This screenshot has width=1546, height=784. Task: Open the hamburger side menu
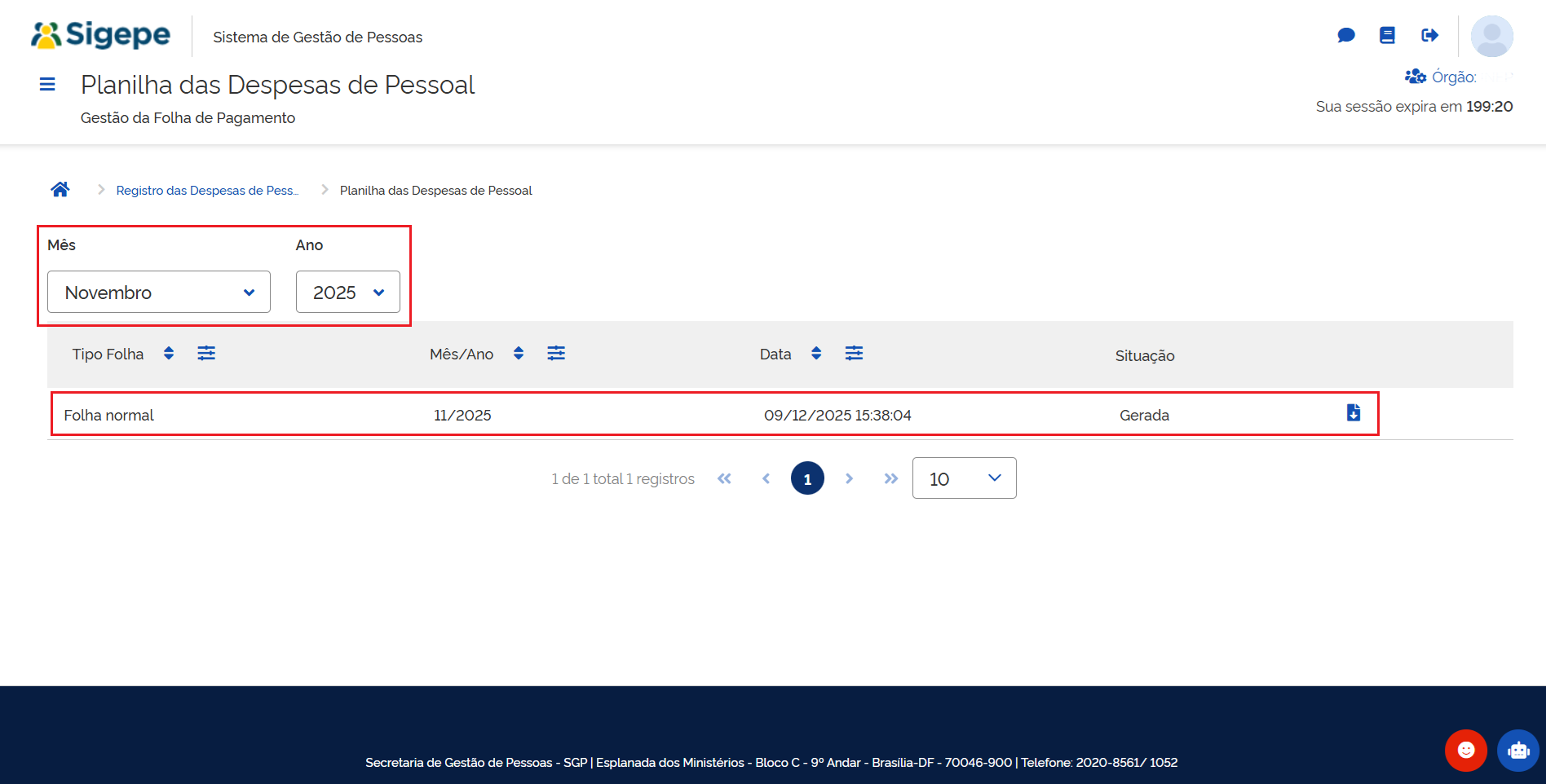point(47,84)
